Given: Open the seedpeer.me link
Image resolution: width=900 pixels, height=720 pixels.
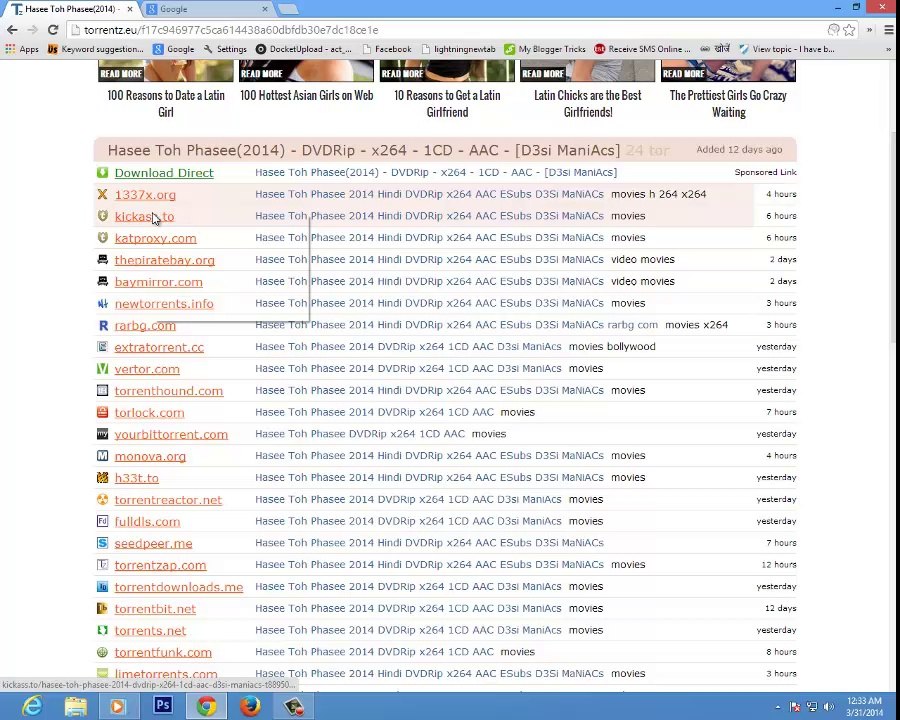Looking at the screenshot, I should [x=153, y=544].
